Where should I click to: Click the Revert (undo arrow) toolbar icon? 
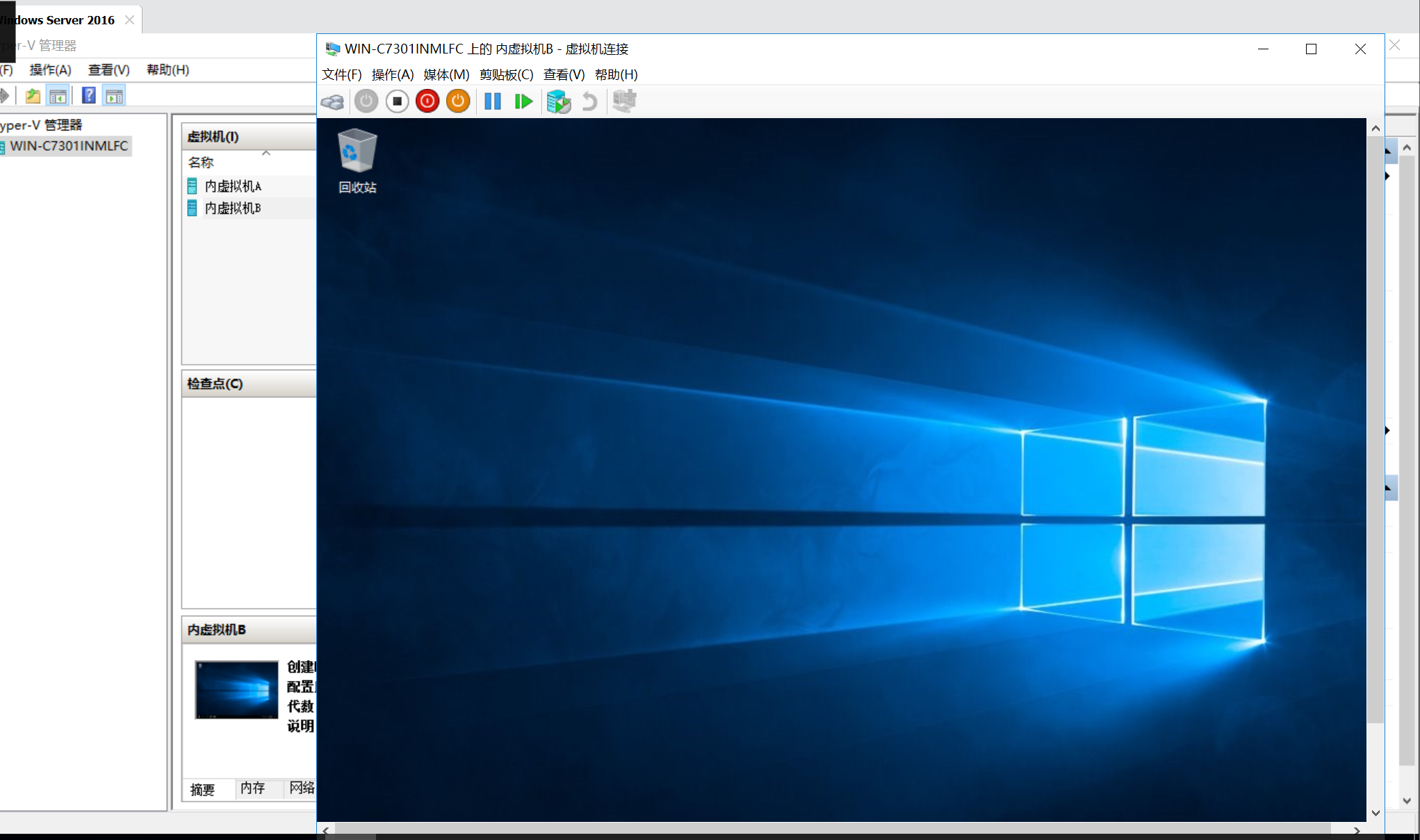[x=589, y=101]
